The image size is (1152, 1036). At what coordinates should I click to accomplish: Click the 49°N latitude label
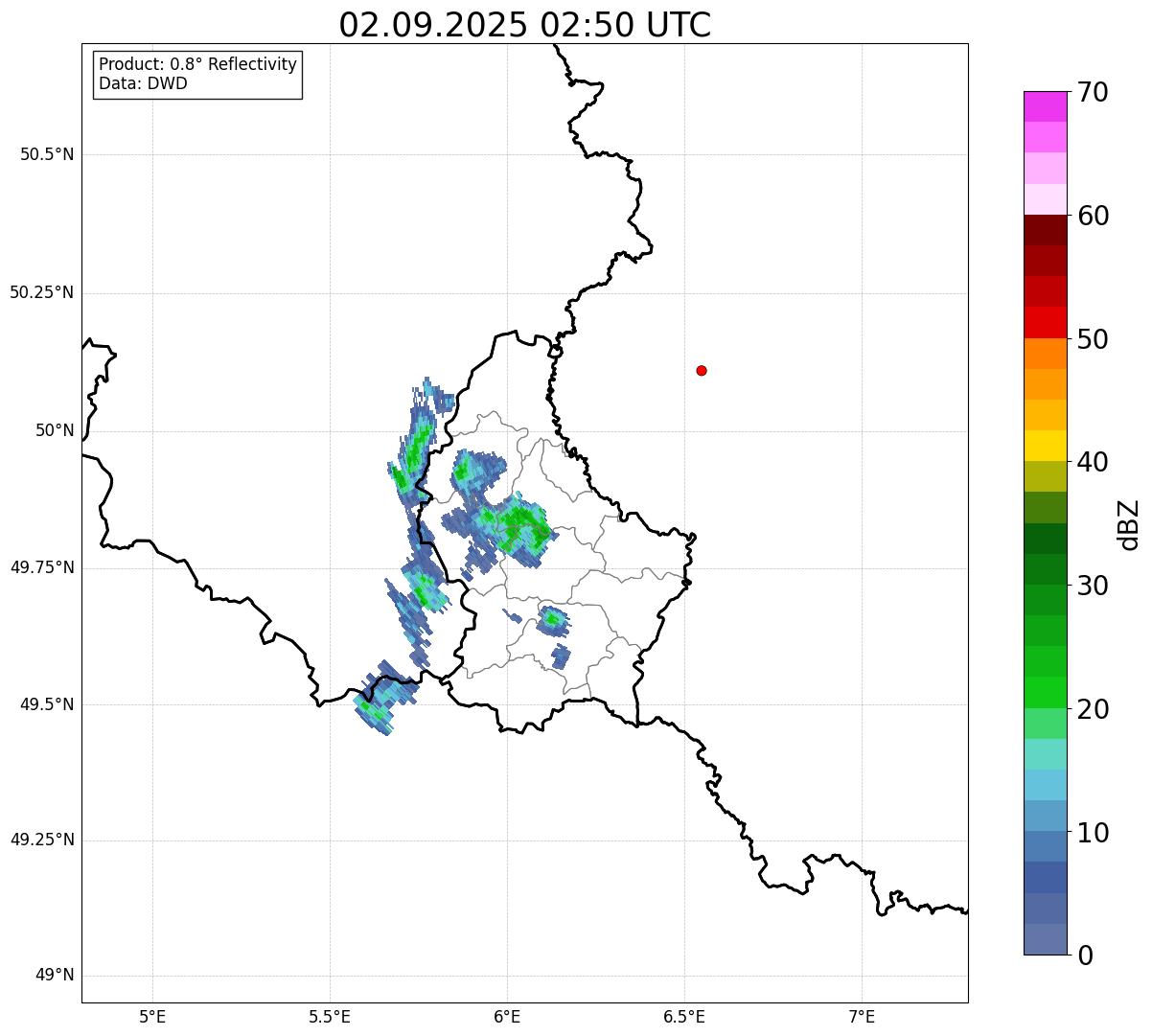(55, 976)
